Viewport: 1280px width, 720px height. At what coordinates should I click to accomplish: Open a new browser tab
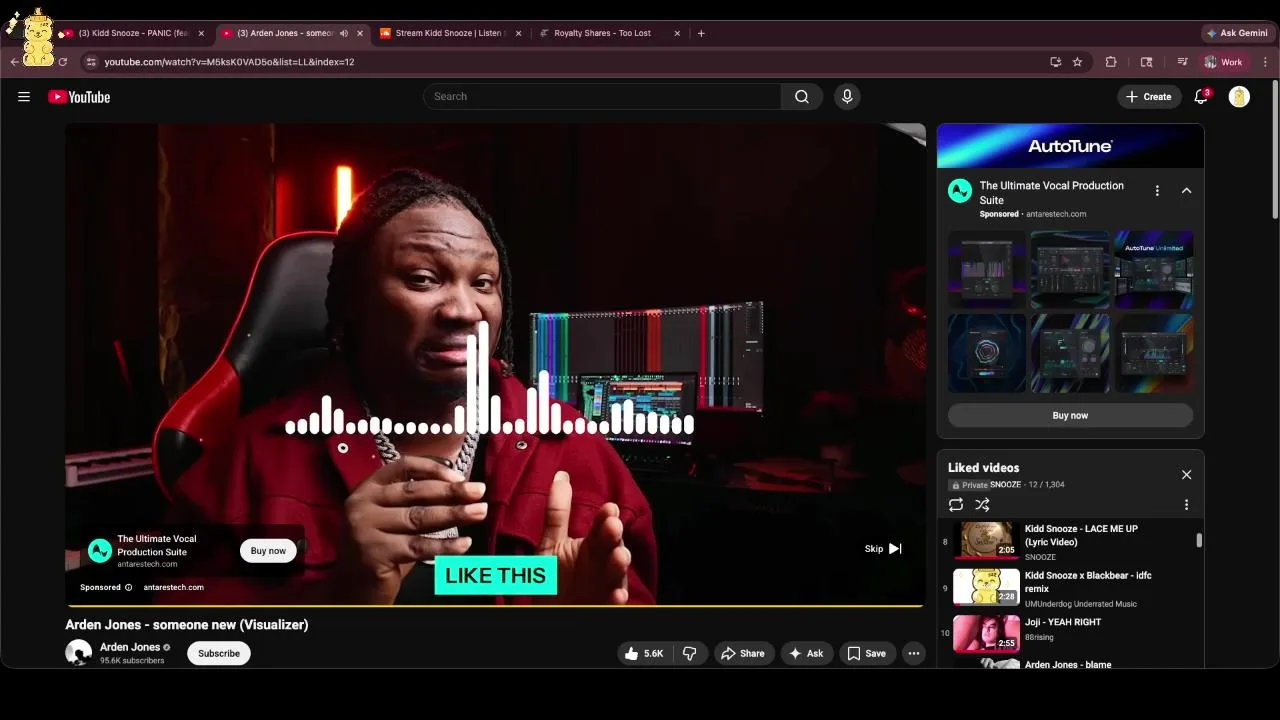[x=701, y=33]
